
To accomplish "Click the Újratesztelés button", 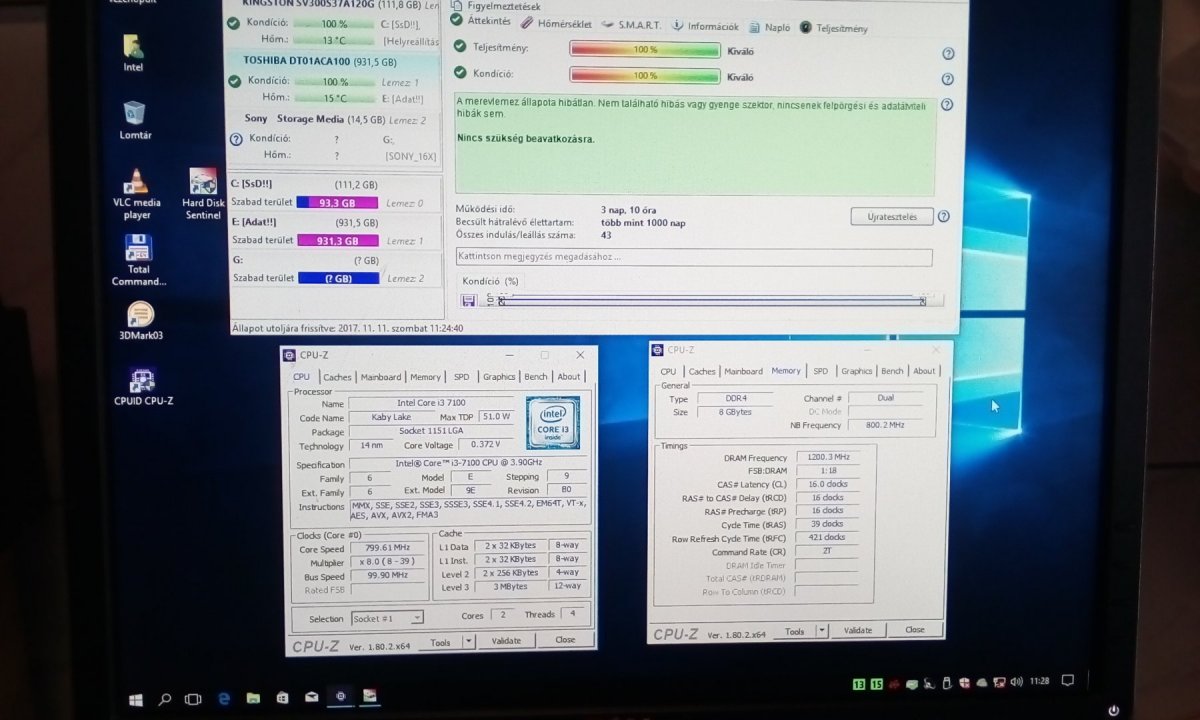I will click(x=892, y=217).
